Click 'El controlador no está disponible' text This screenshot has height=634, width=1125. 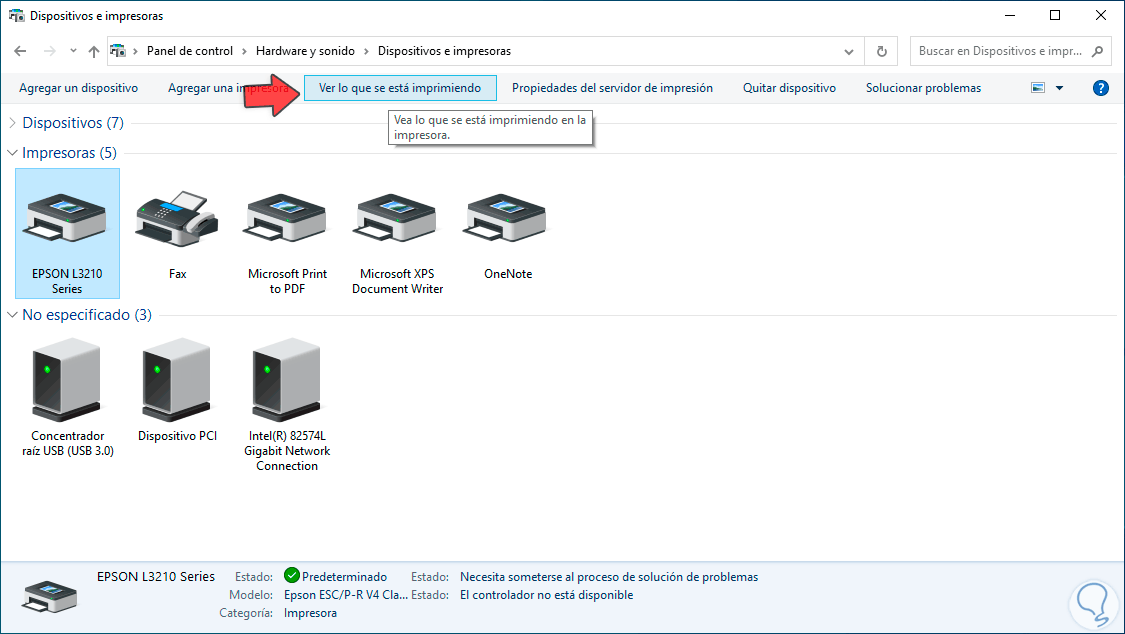pos(546,595)
